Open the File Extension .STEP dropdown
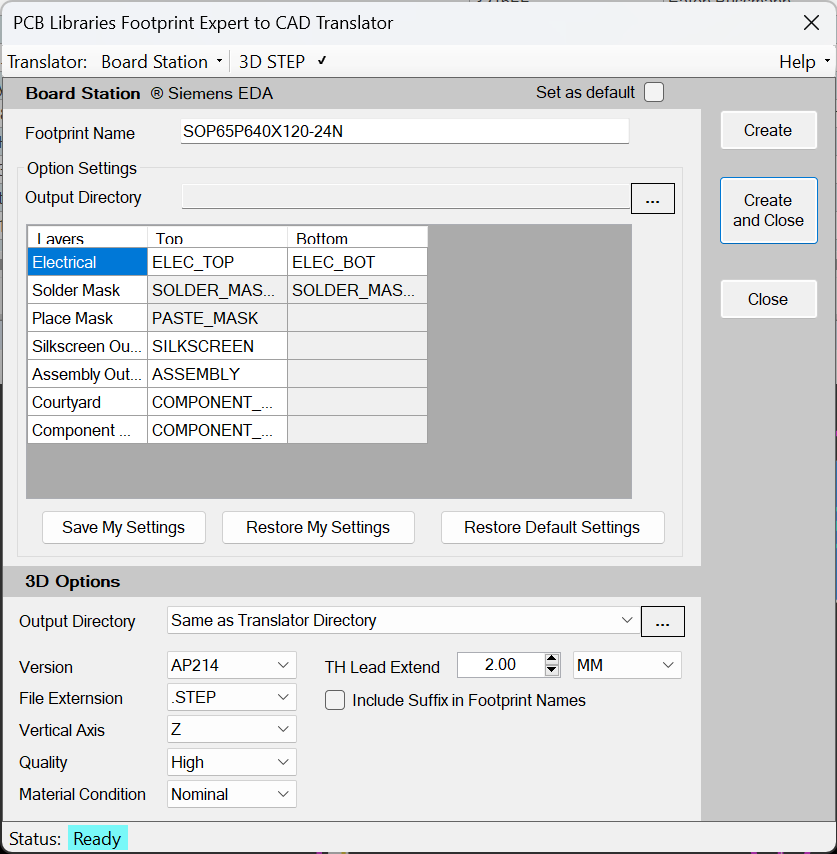Image resolution: width=837 pixels, height=854 pixels. point(231,697)
